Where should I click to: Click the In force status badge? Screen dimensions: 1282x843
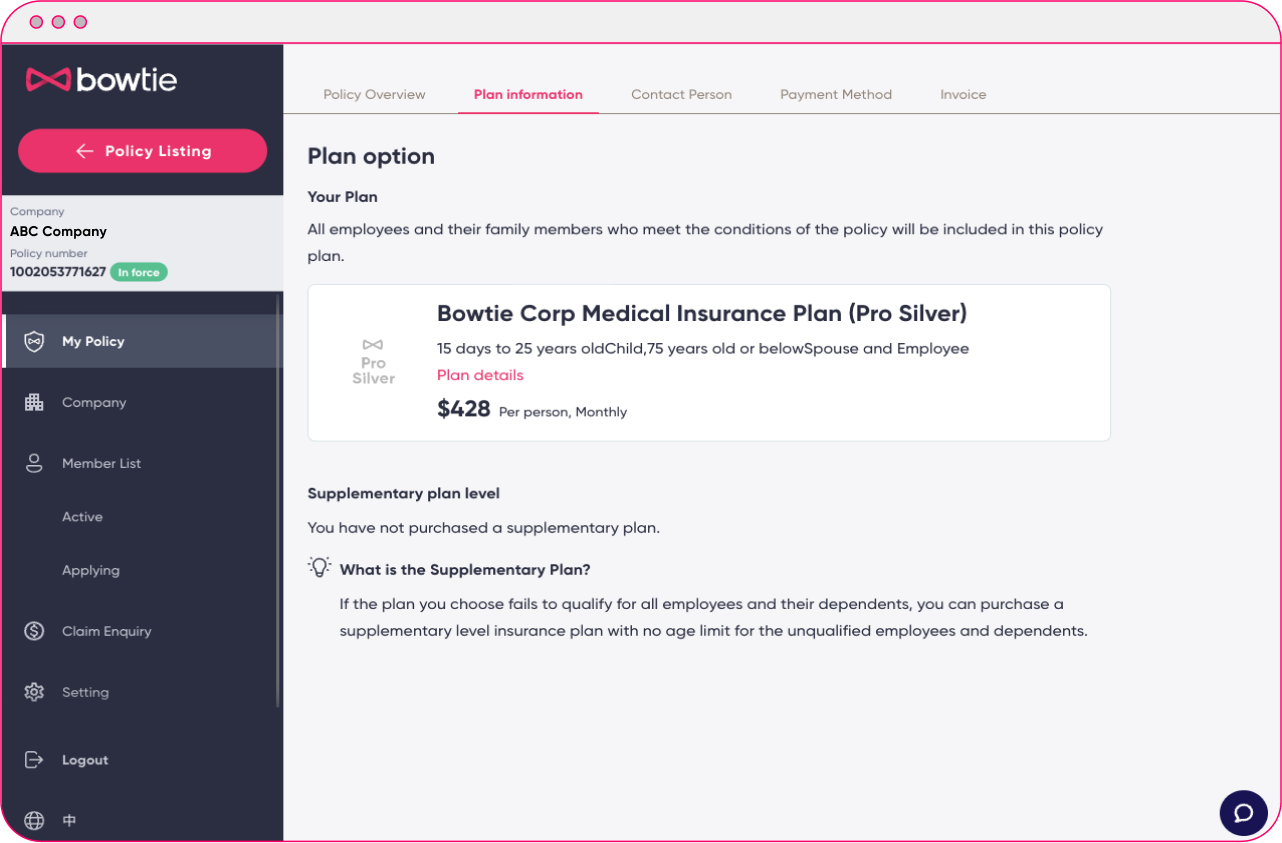click(x=139, y=271)
